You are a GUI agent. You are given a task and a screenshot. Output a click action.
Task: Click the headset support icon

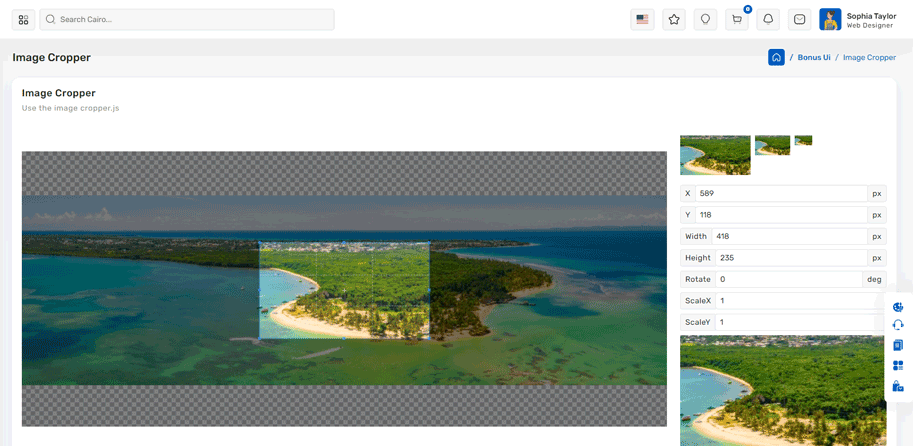click(x=898, y=325)
